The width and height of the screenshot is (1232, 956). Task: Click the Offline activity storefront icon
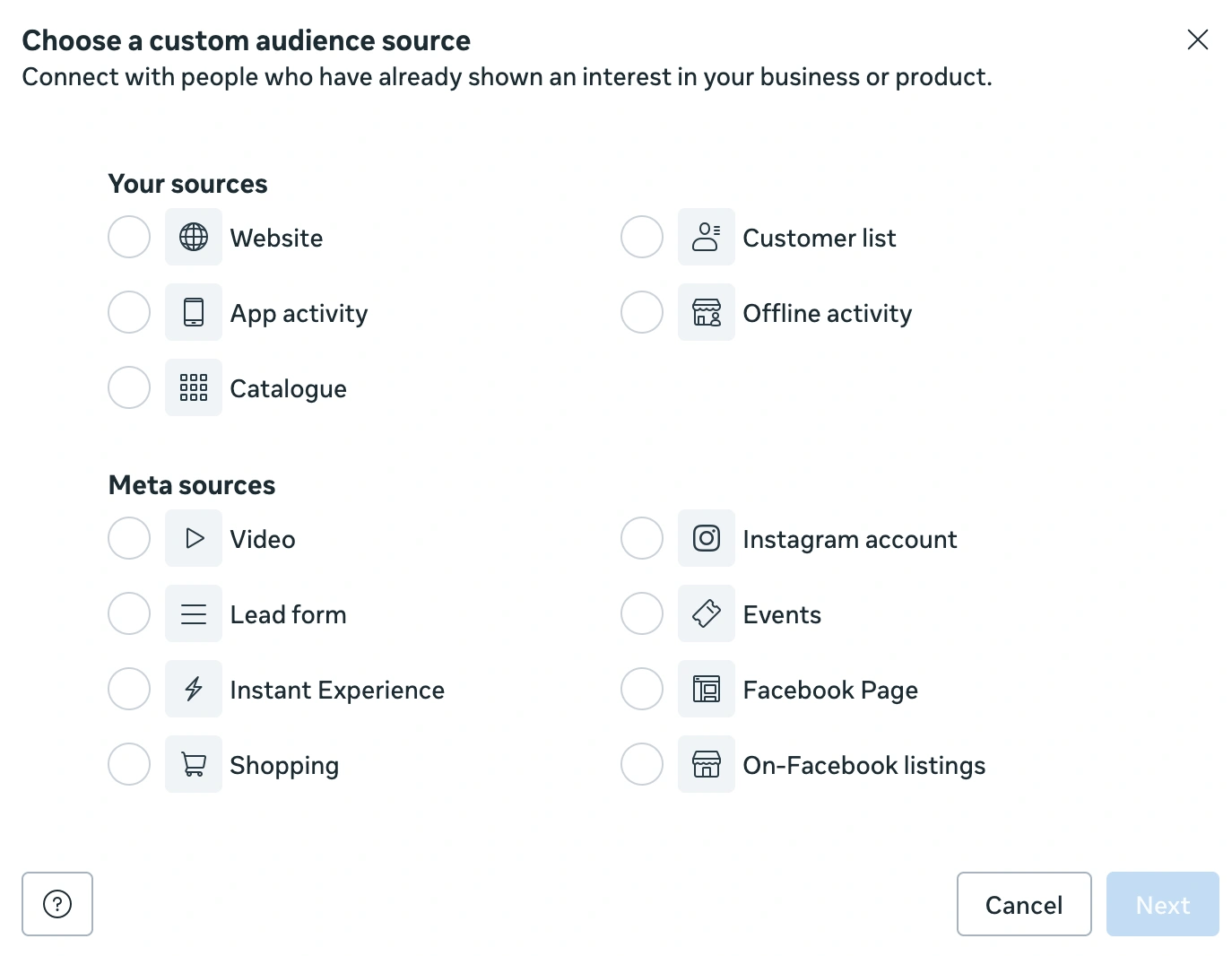tap(706, 312)
